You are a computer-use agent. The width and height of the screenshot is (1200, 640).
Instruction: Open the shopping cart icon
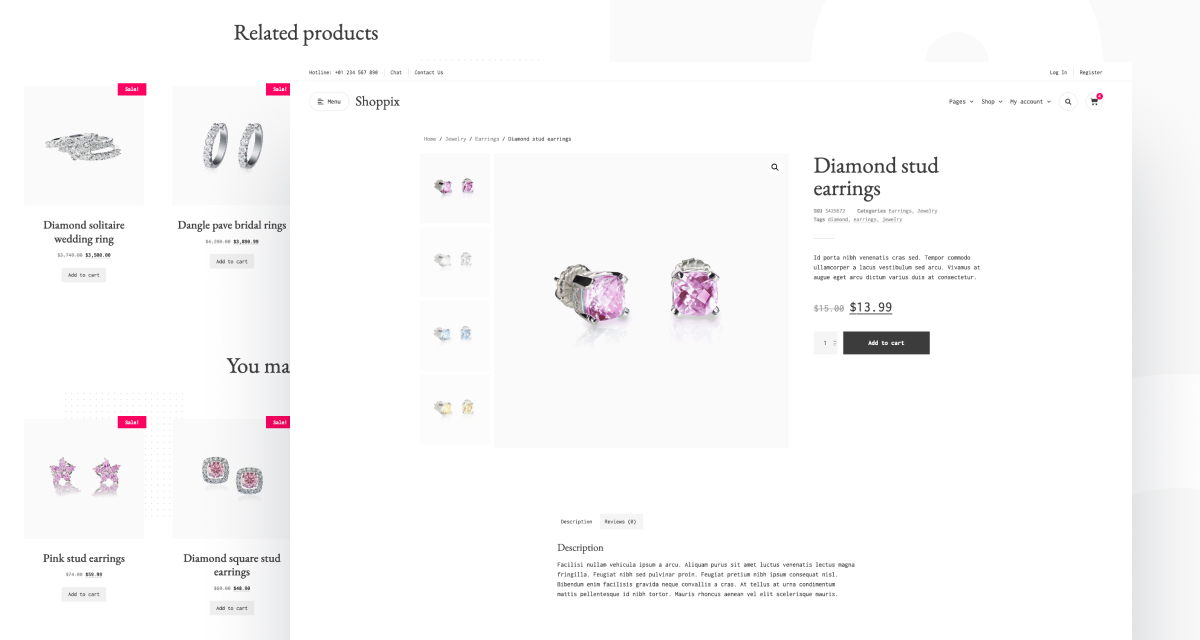1094,102
